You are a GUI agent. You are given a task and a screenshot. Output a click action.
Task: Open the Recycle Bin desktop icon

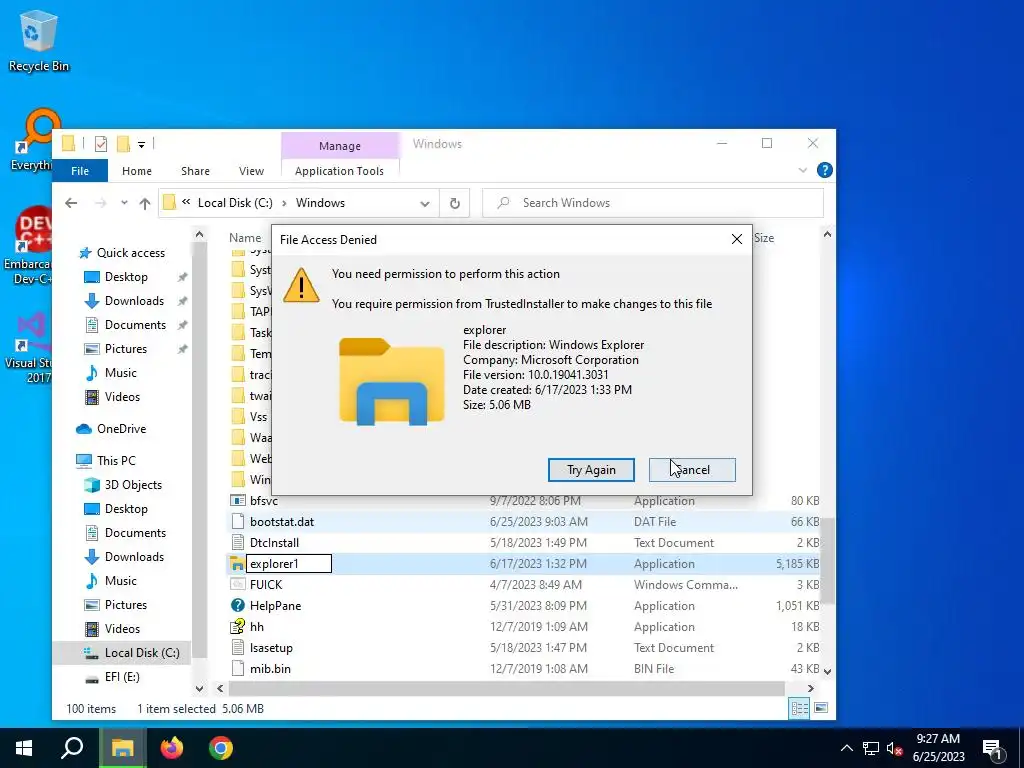coord(39,41)
